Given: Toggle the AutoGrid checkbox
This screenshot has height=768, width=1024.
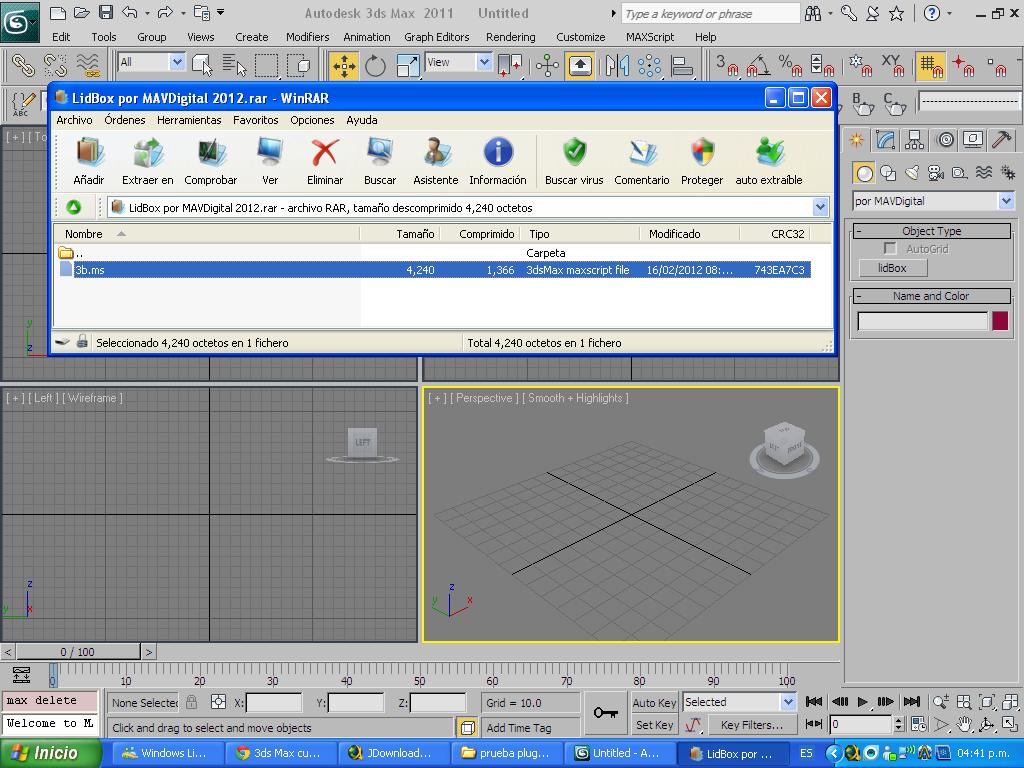Looking at the screenshot, I should pyautogui.click(x=889, y=248).
